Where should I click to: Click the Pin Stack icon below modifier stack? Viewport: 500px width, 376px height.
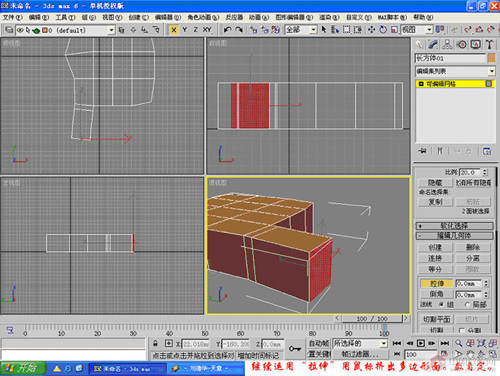click(422, 151)
